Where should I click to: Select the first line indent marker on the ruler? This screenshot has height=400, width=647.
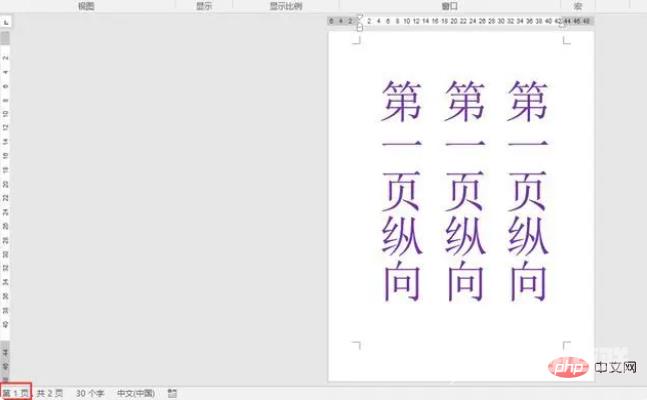tap(360, 17)
